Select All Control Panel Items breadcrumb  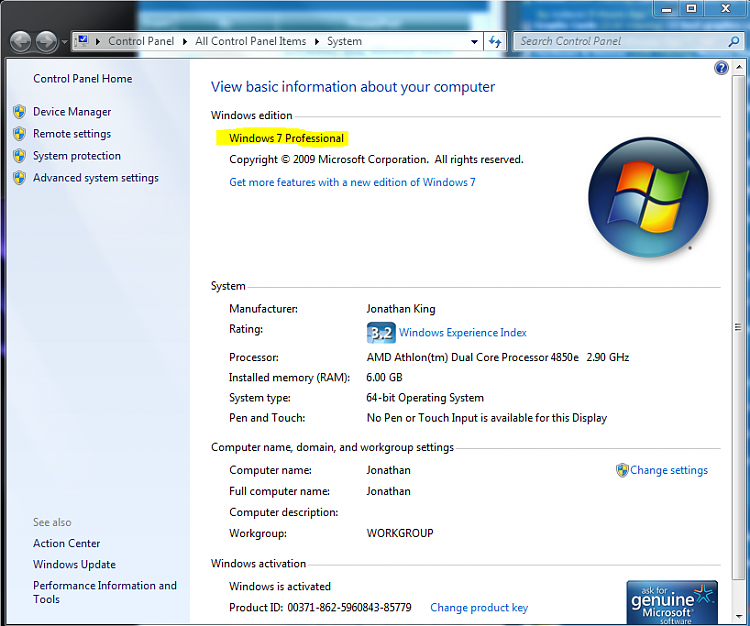click(250, 42)
